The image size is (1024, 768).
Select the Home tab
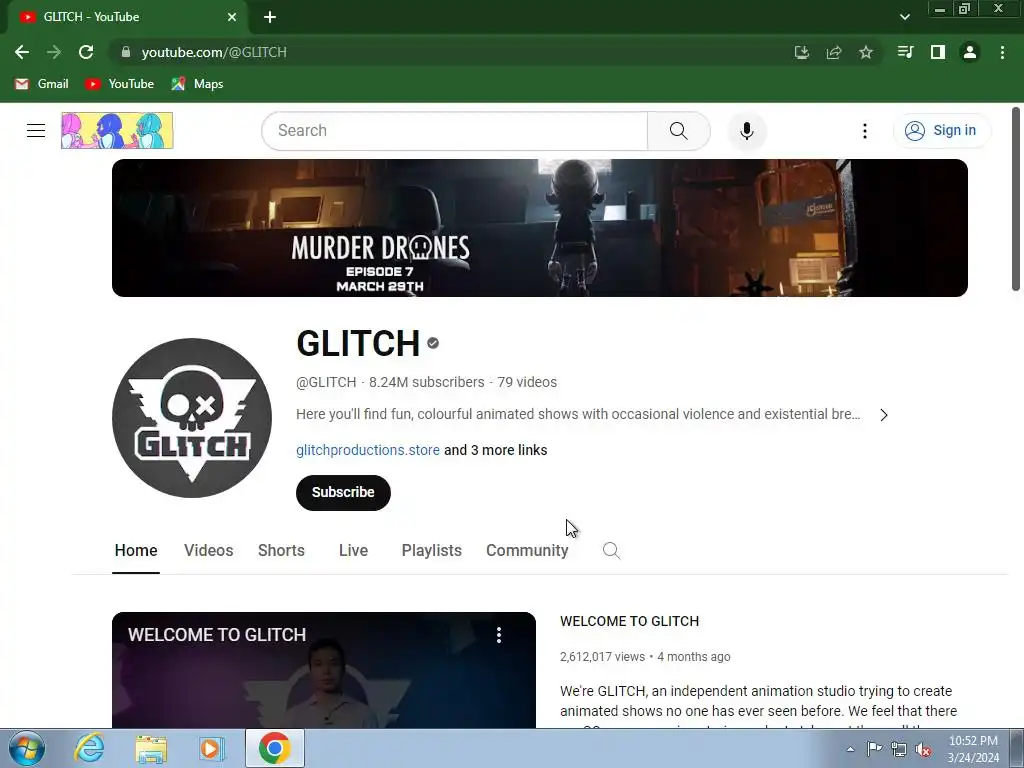tap(136, 551)
